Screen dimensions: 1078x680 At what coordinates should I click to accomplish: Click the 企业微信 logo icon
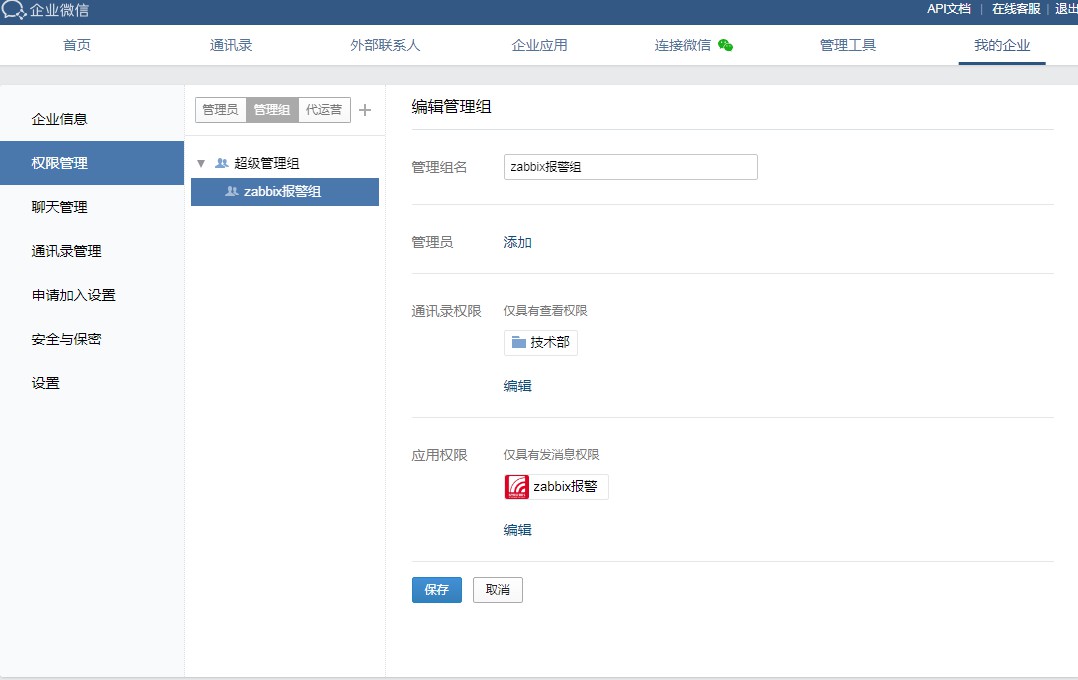coord(14,10)
